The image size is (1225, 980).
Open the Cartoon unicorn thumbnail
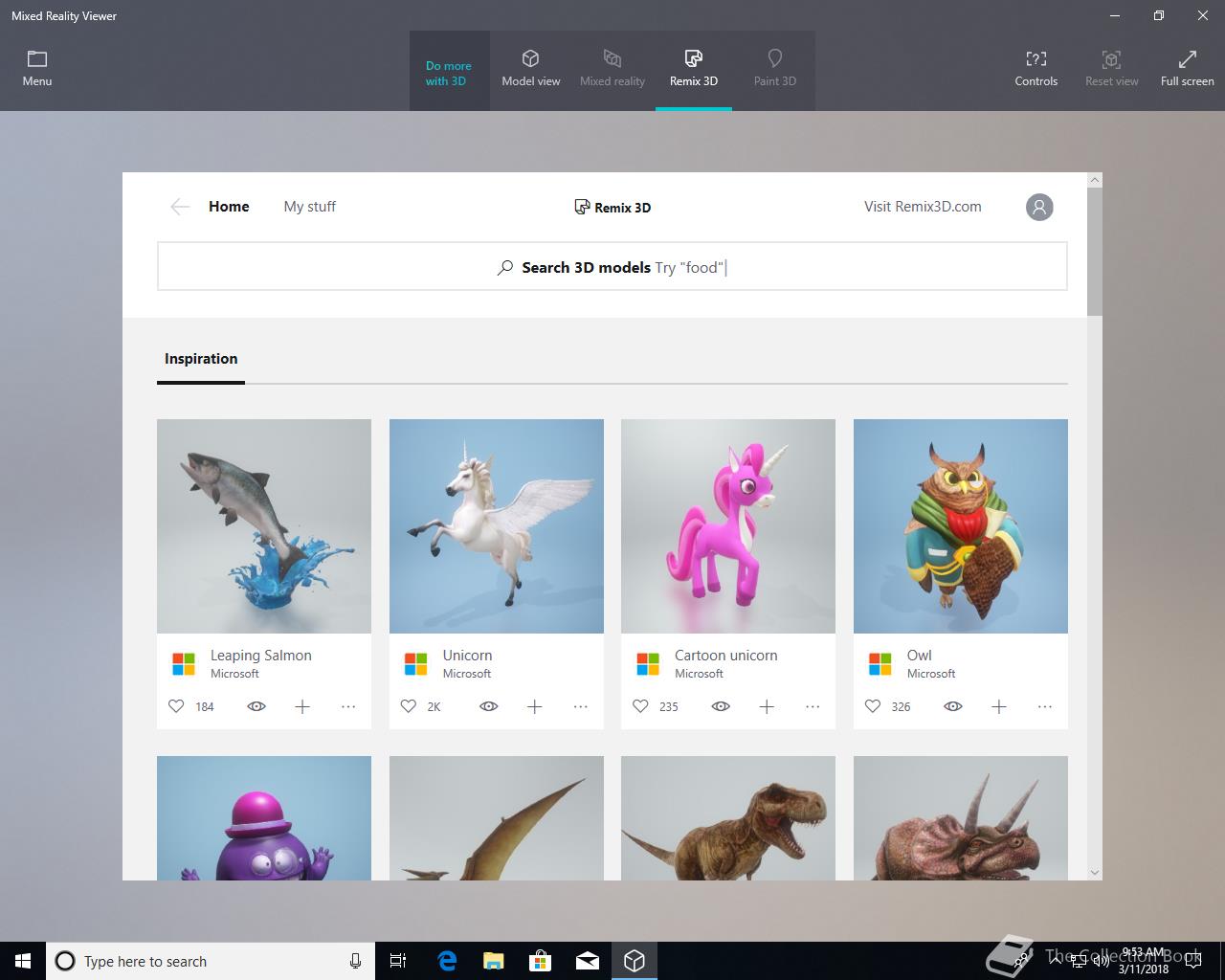point(728,526)
